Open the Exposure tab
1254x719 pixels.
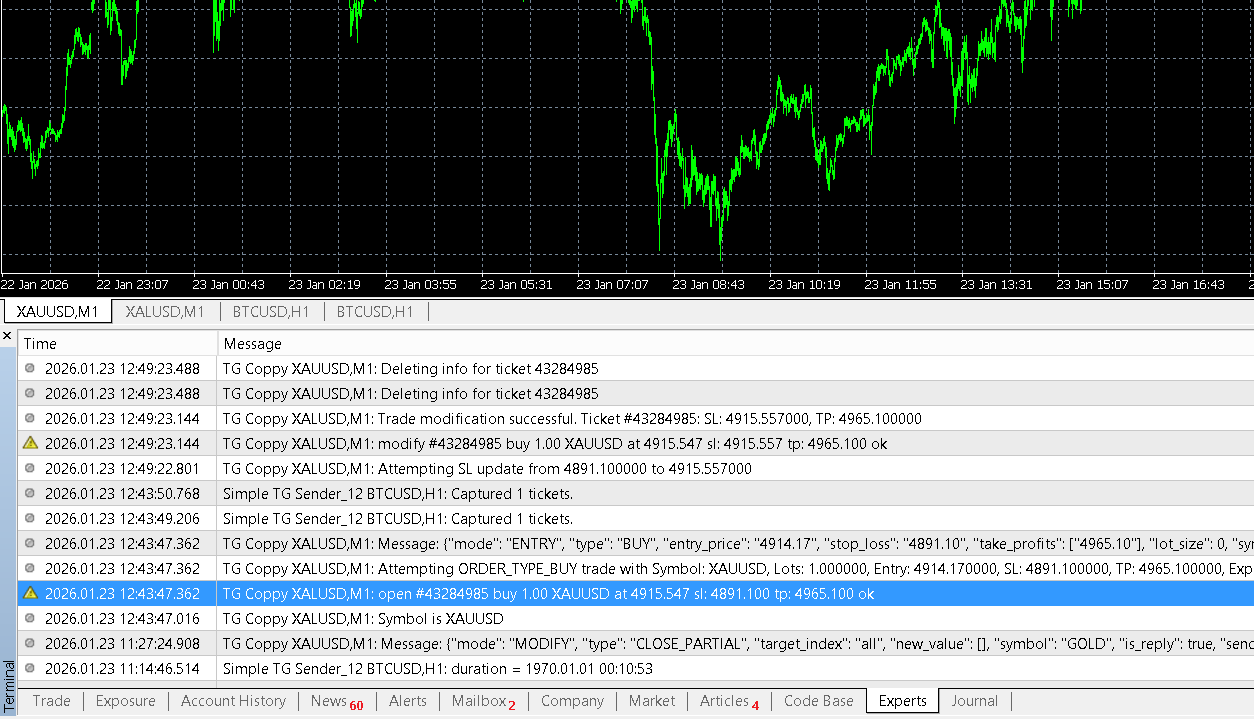[126, 701]
